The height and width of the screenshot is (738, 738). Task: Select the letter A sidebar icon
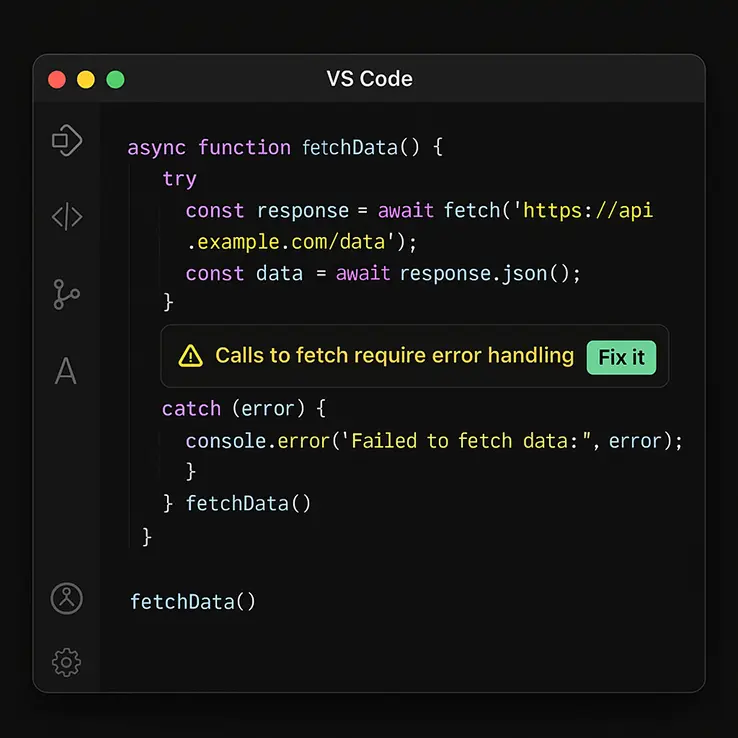66,371
